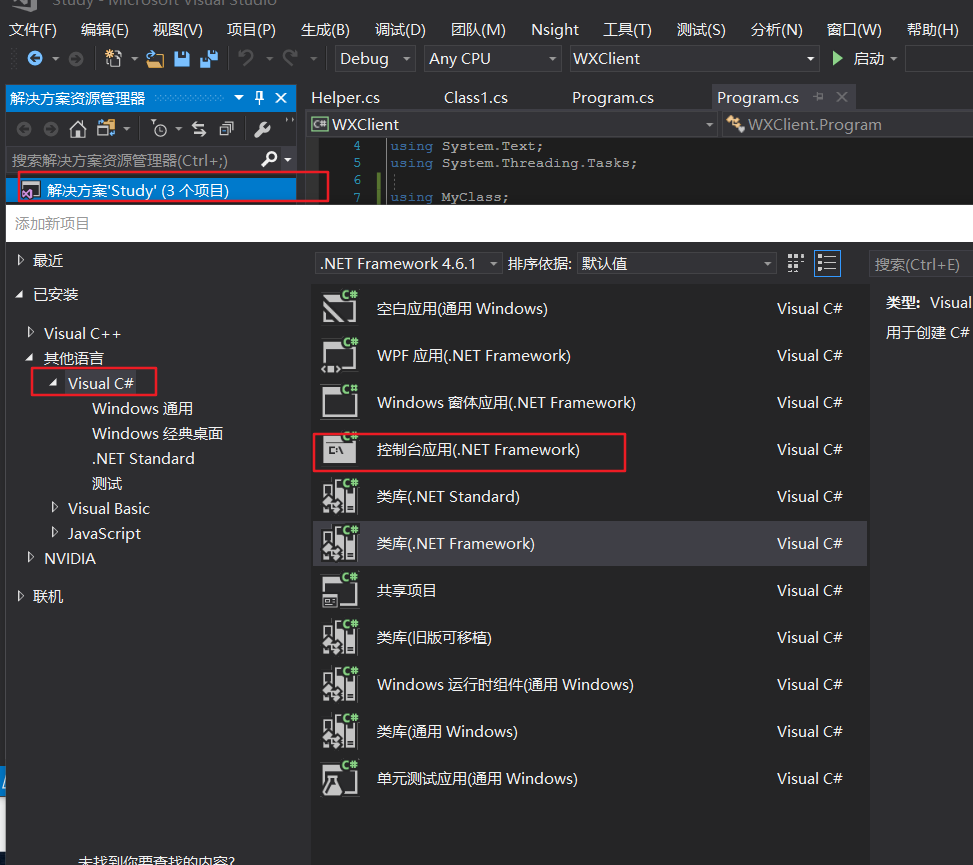The width and height of the screenshot is (973, 865).
Task: Open the 工具(T) menu
Action: [627, 30]
